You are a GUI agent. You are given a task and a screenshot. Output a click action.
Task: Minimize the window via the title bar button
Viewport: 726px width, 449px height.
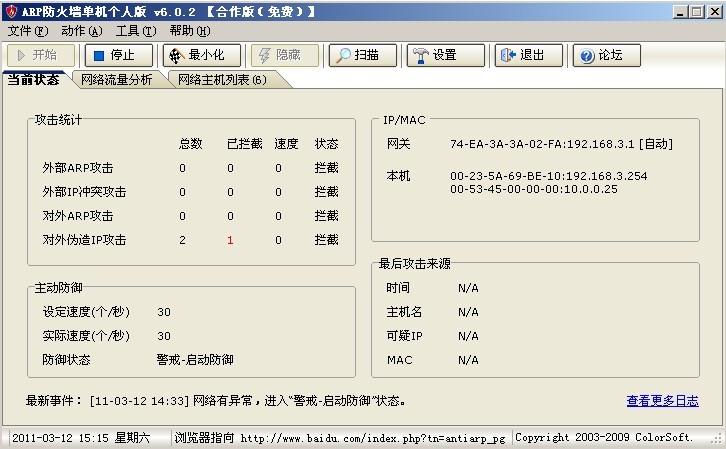click(x=679, y=12)
